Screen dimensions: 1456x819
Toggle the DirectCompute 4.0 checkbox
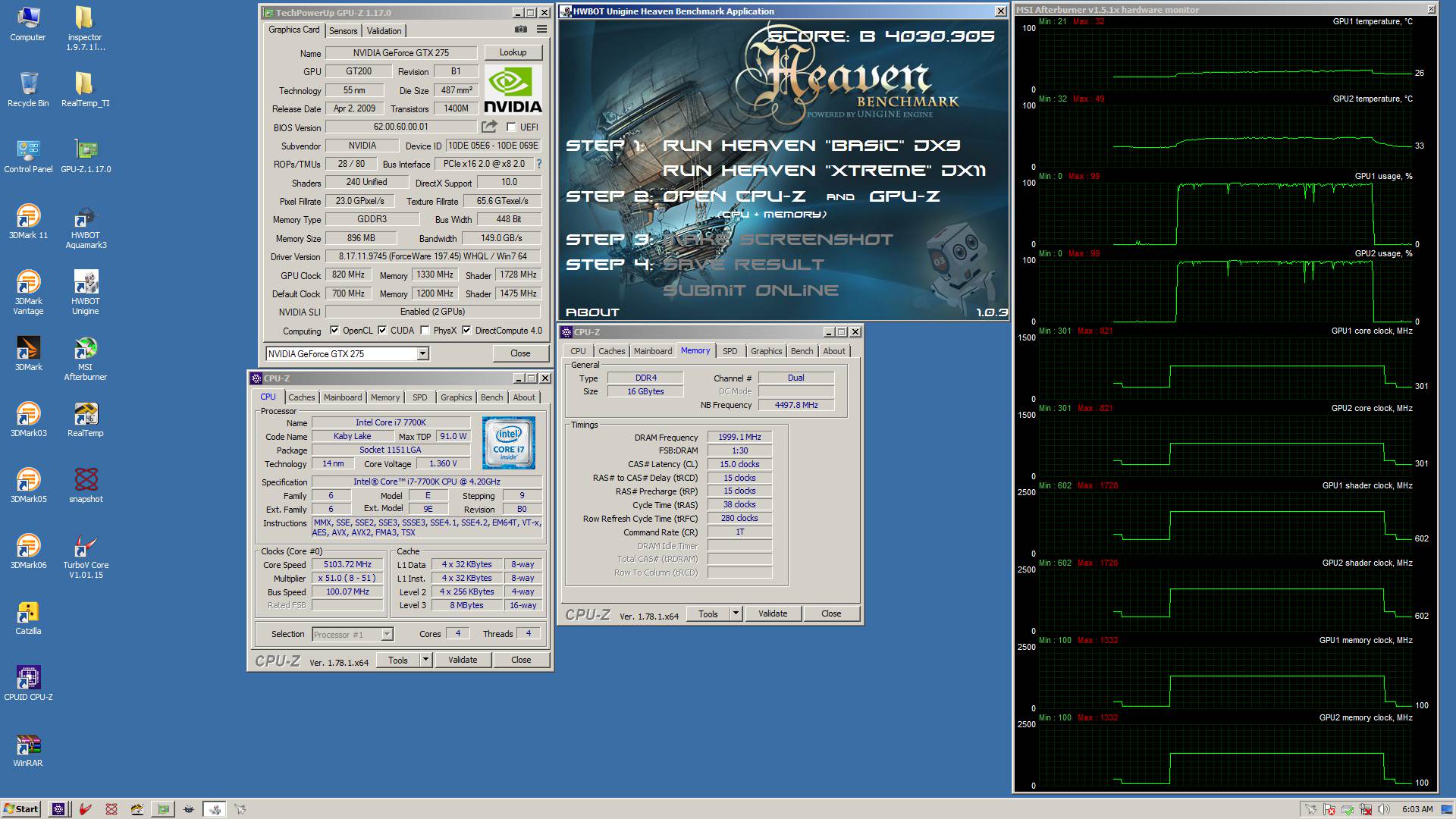tap(466, 331)
